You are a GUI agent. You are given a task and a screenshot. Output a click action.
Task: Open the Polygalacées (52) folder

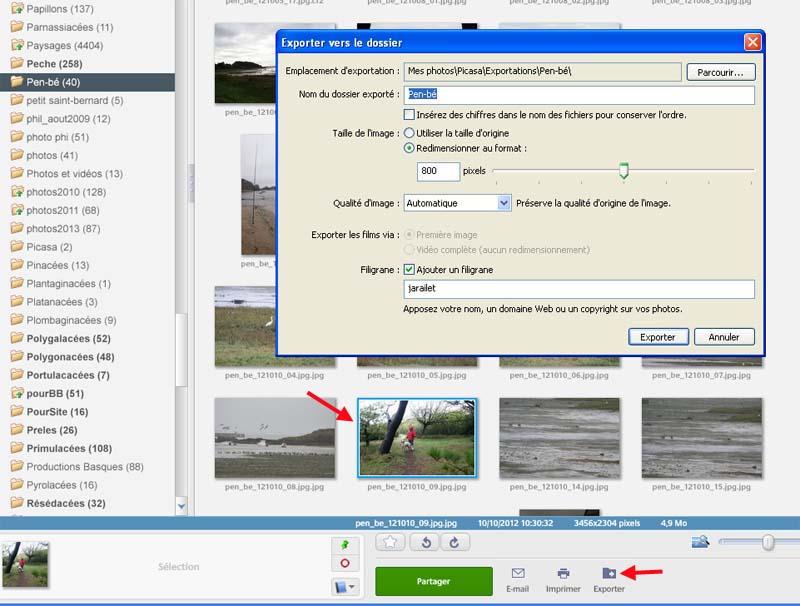[68, 338]
